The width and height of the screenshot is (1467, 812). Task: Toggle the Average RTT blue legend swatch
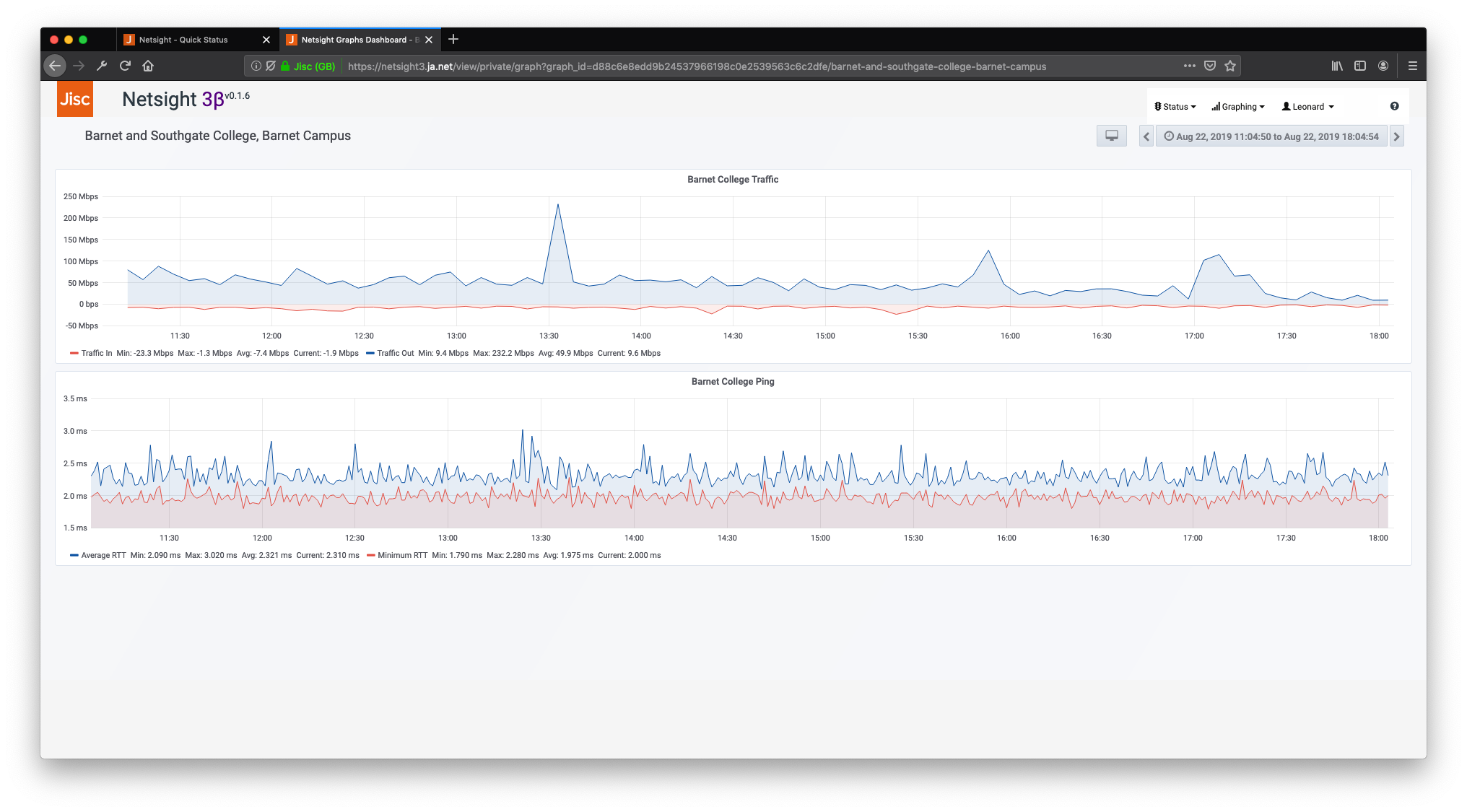pos(74,555)
